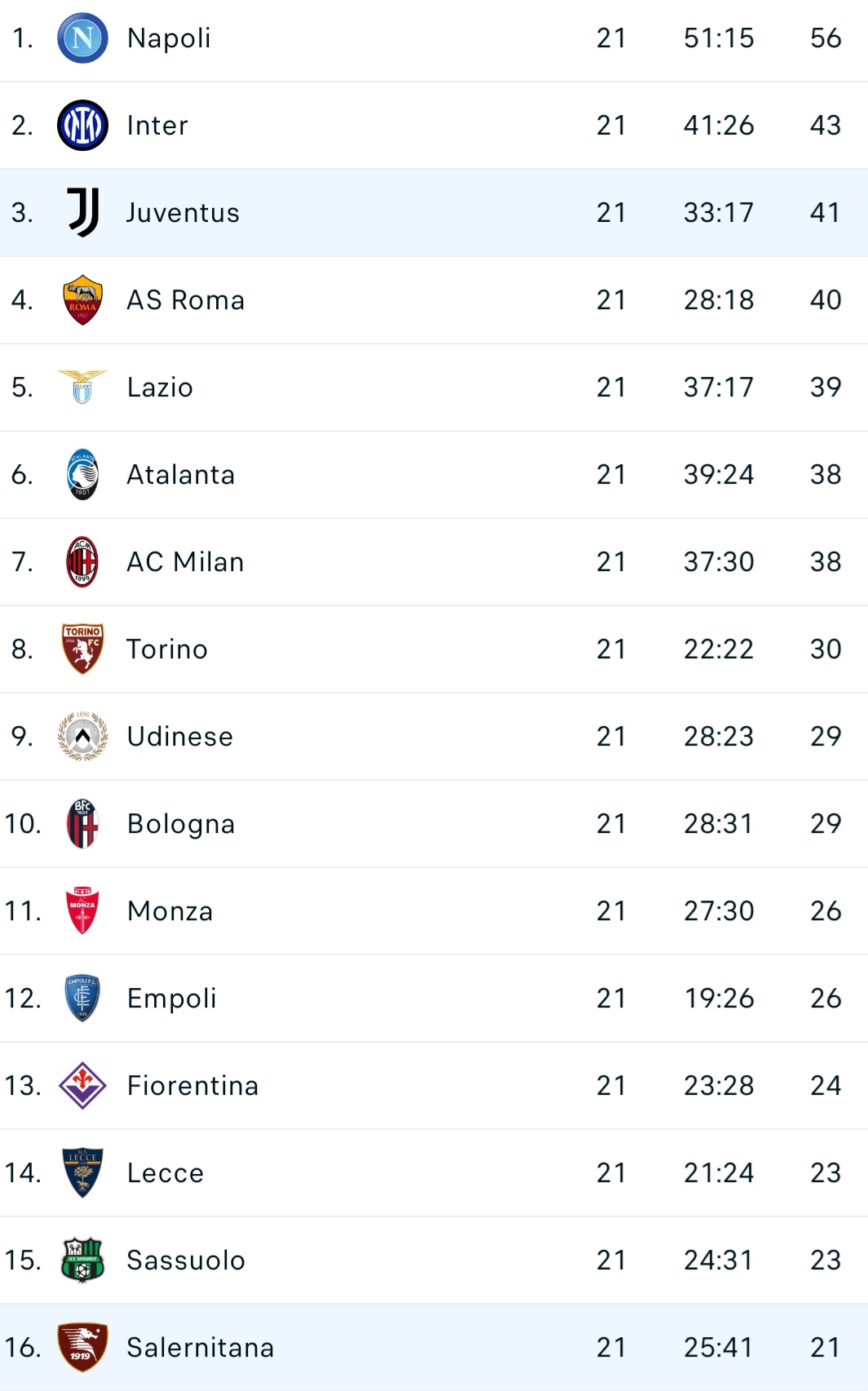Tap the Udinese club logo
This screenshot has width=868, height=1391.
point(82,736)
